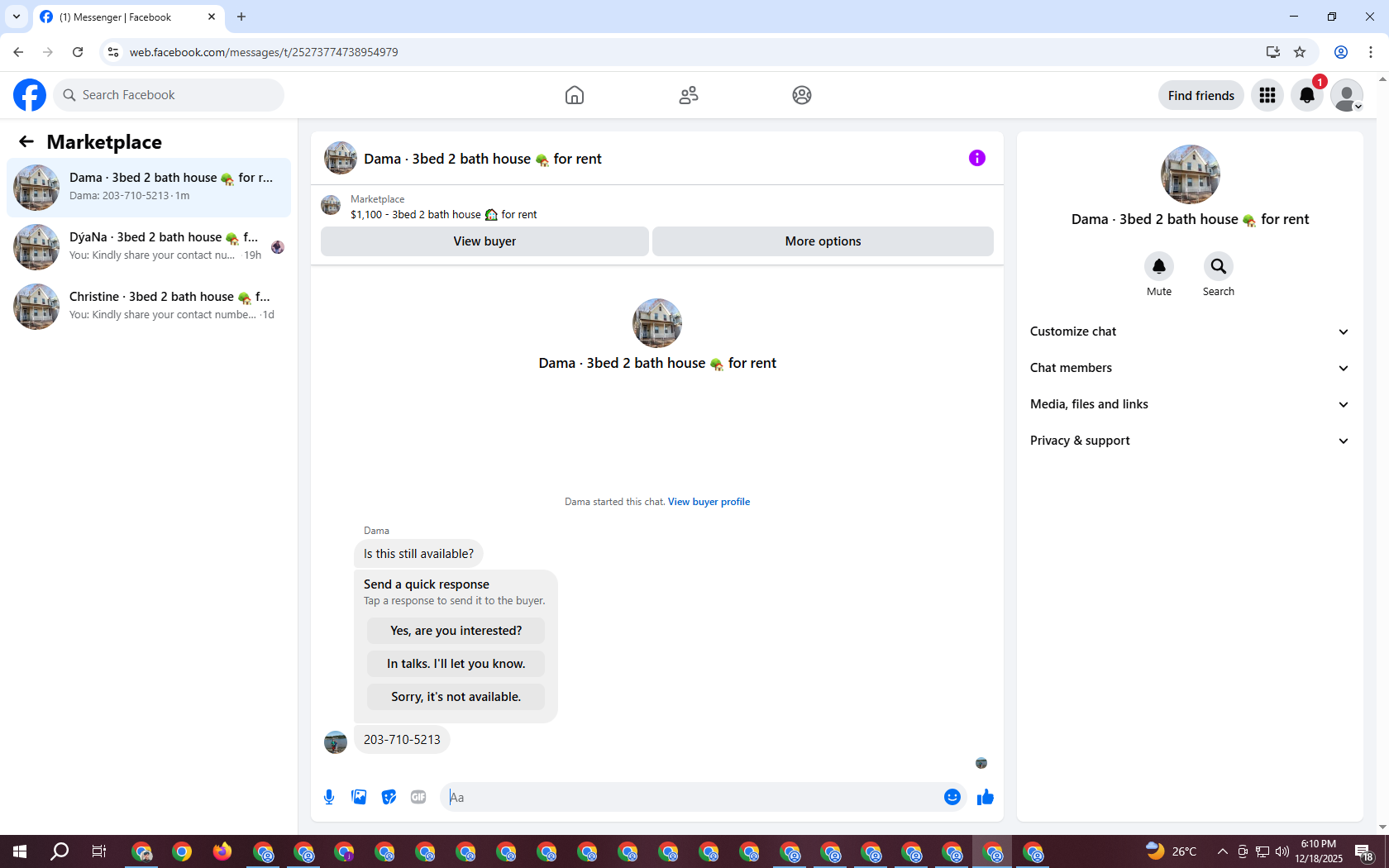The width and height of the screenshot is (1389, 868).
Task: Send quick reply 'In talks. I'll let you know.'
Action: 456,664
